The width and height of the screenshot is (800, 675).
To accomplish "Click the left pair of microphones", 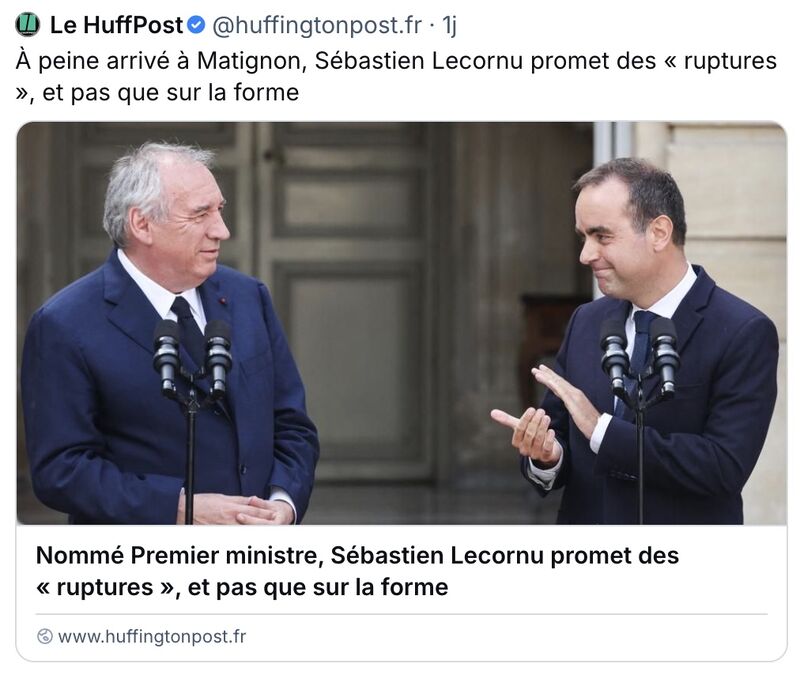I will click(192, 357).
